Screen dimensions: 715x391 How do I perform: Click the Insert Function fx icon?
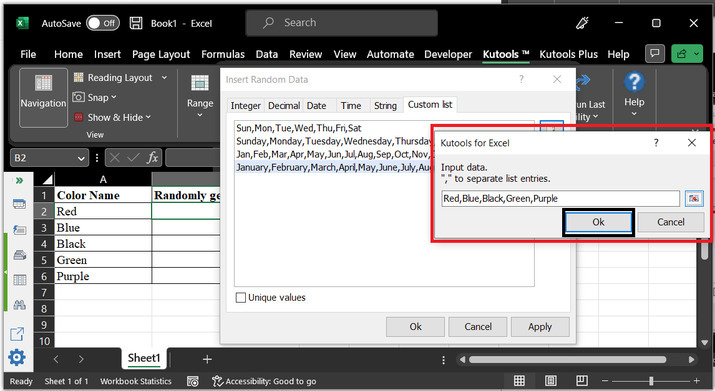(152, 158)
